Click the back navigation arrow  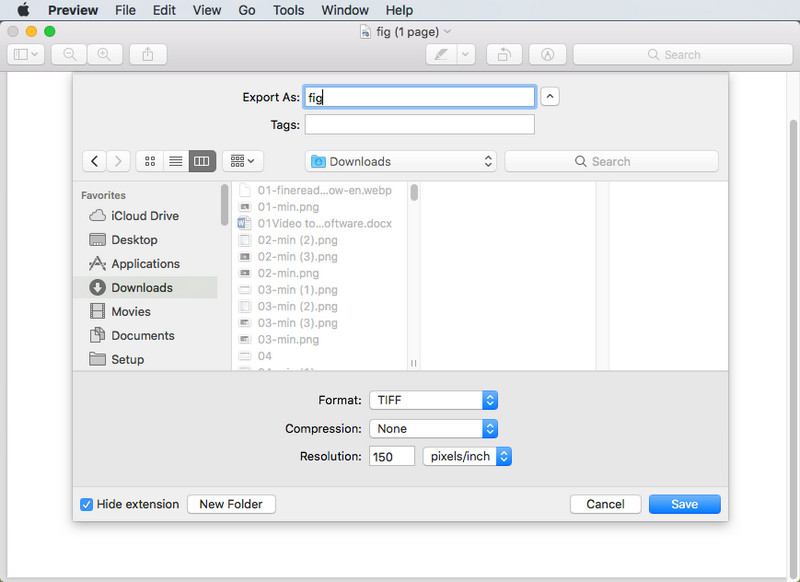tap(94, 161)
